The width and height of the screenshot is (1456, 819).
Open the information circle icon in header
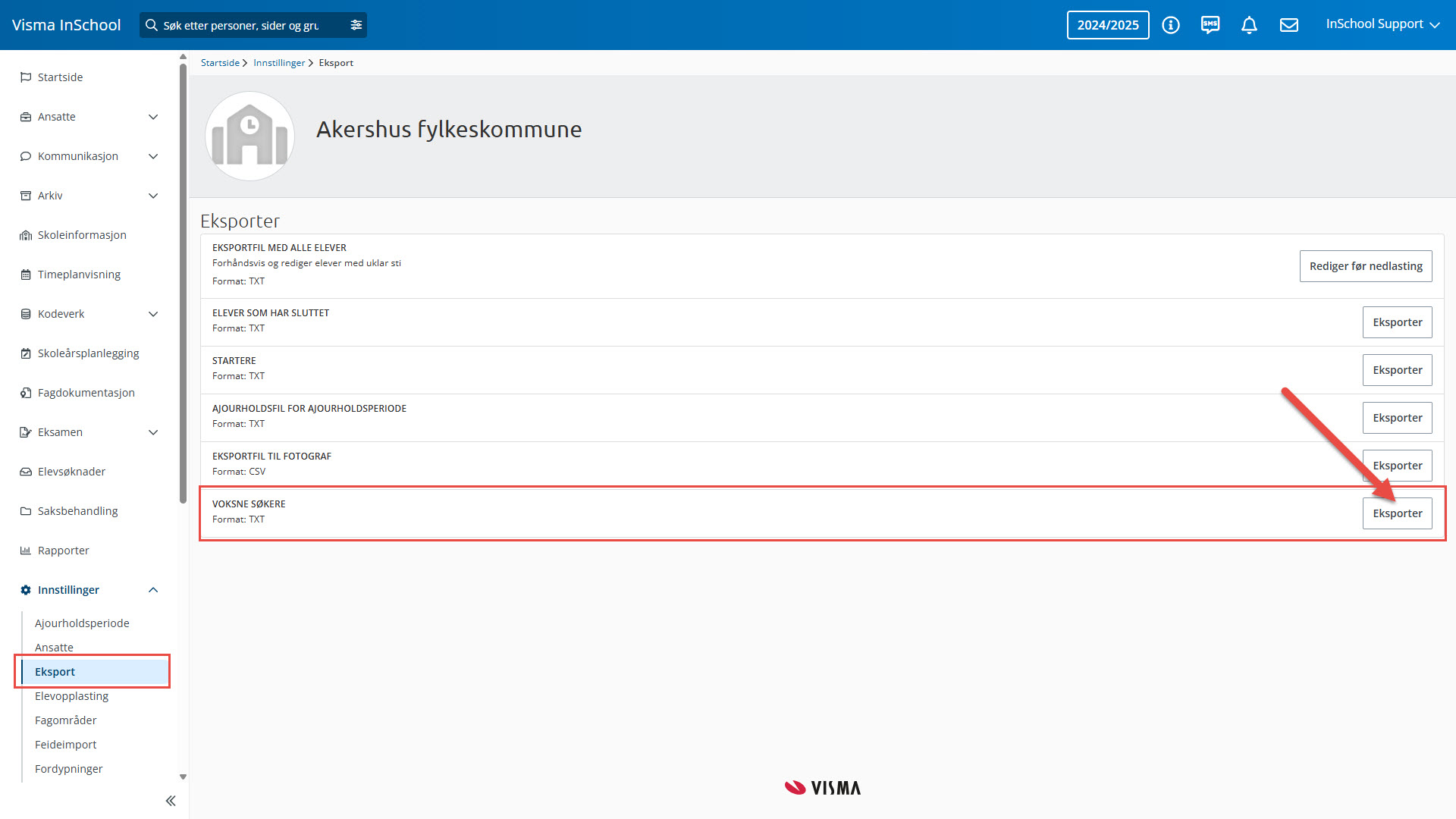(x=1171, y=25)
